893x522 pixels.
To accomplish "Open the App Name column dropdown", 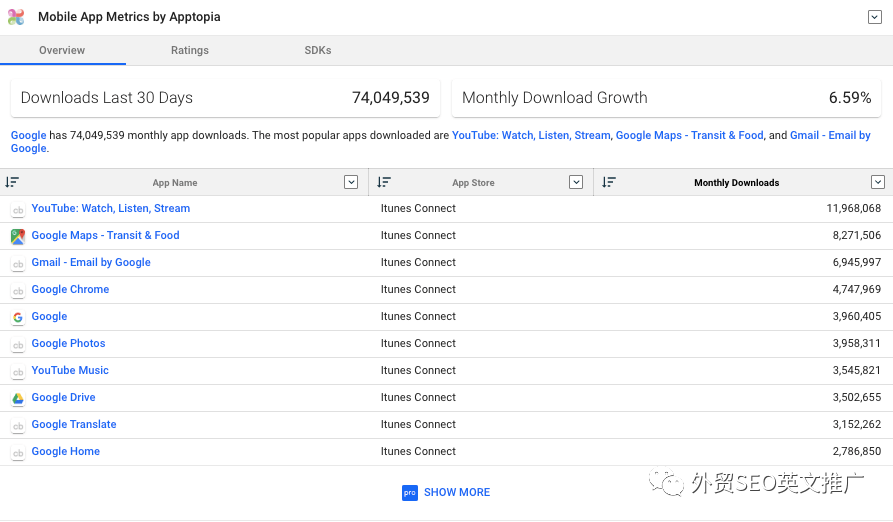I will coord(351,182).
